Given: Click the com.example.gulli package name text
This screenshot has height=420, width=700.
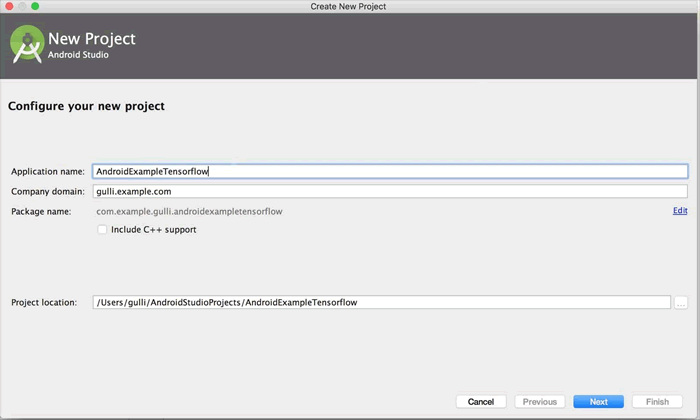Looking at the screenshot, I should (189, 212).
